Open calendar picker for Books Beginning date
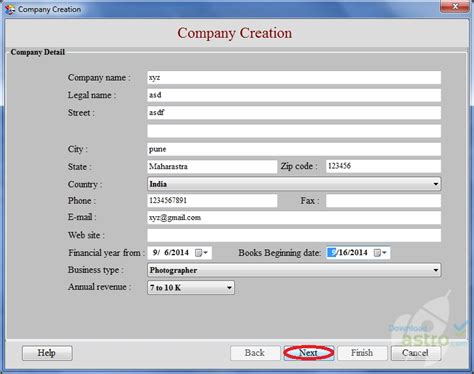 click(x=380, y=253)
